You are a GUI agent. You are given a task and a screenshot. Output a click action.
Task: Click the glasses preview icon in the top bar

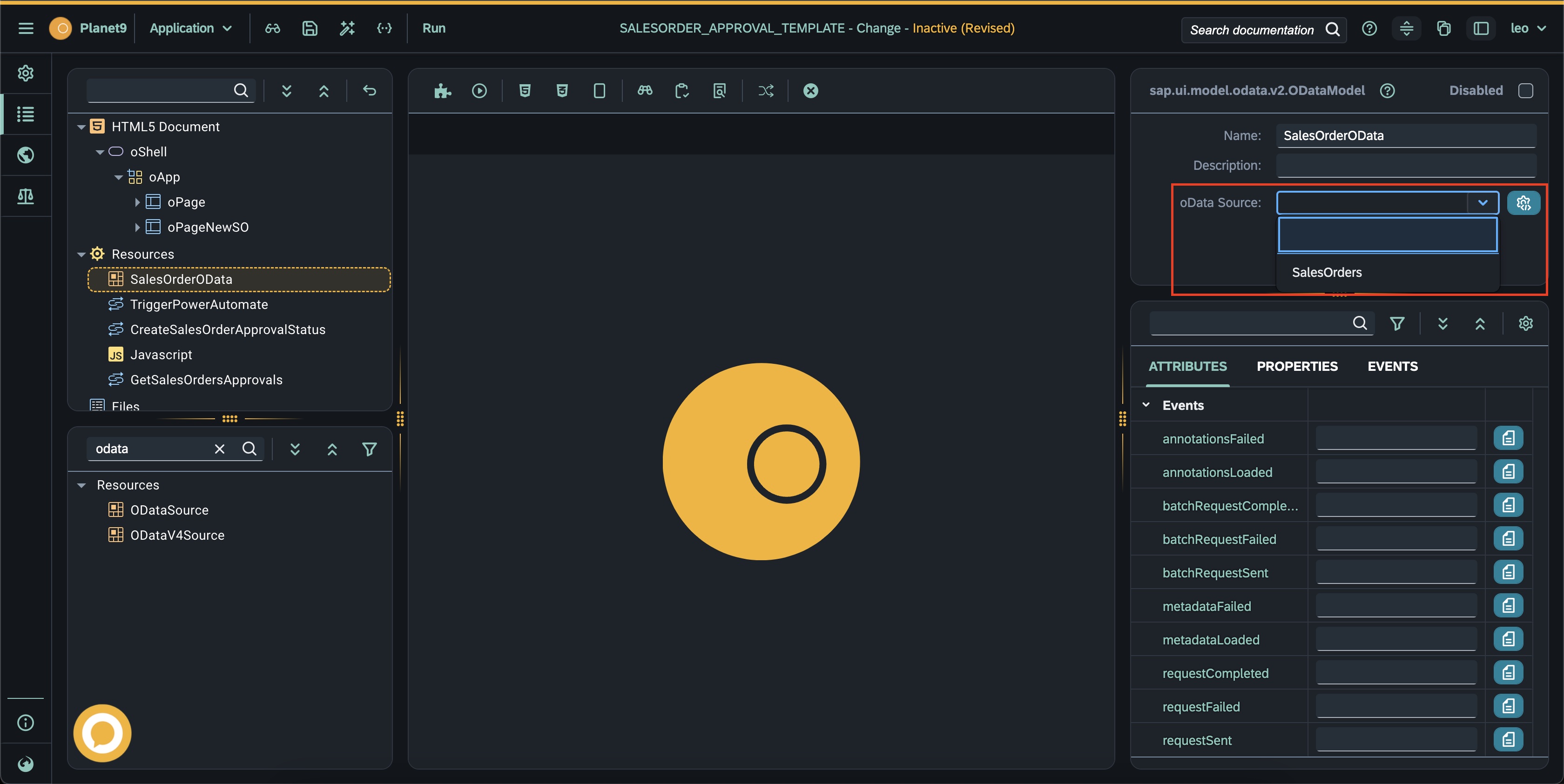pyautogui.click(x=273, y=28)
